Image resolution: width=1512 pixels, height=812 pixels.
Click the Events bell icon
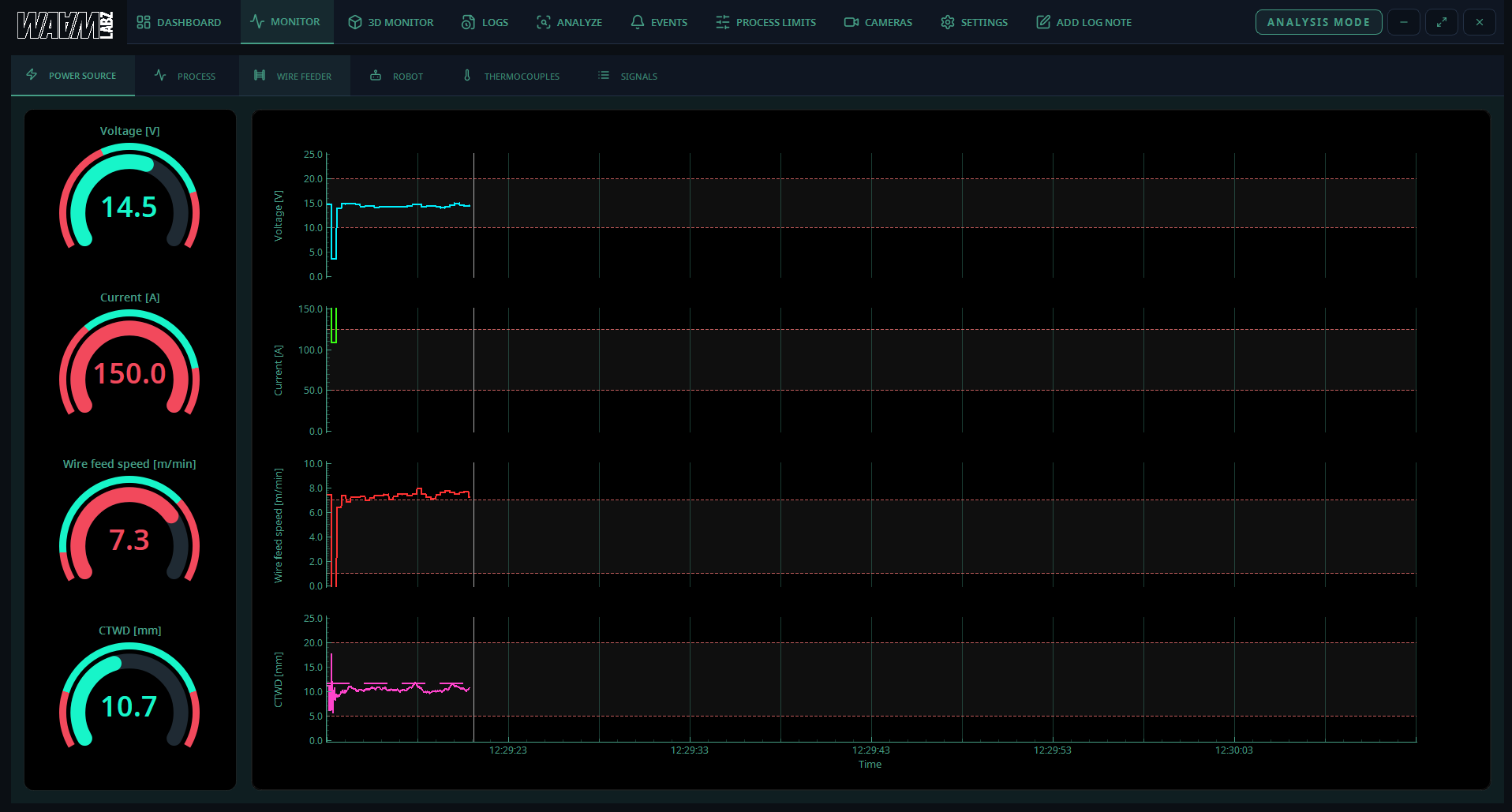point(638,22)
